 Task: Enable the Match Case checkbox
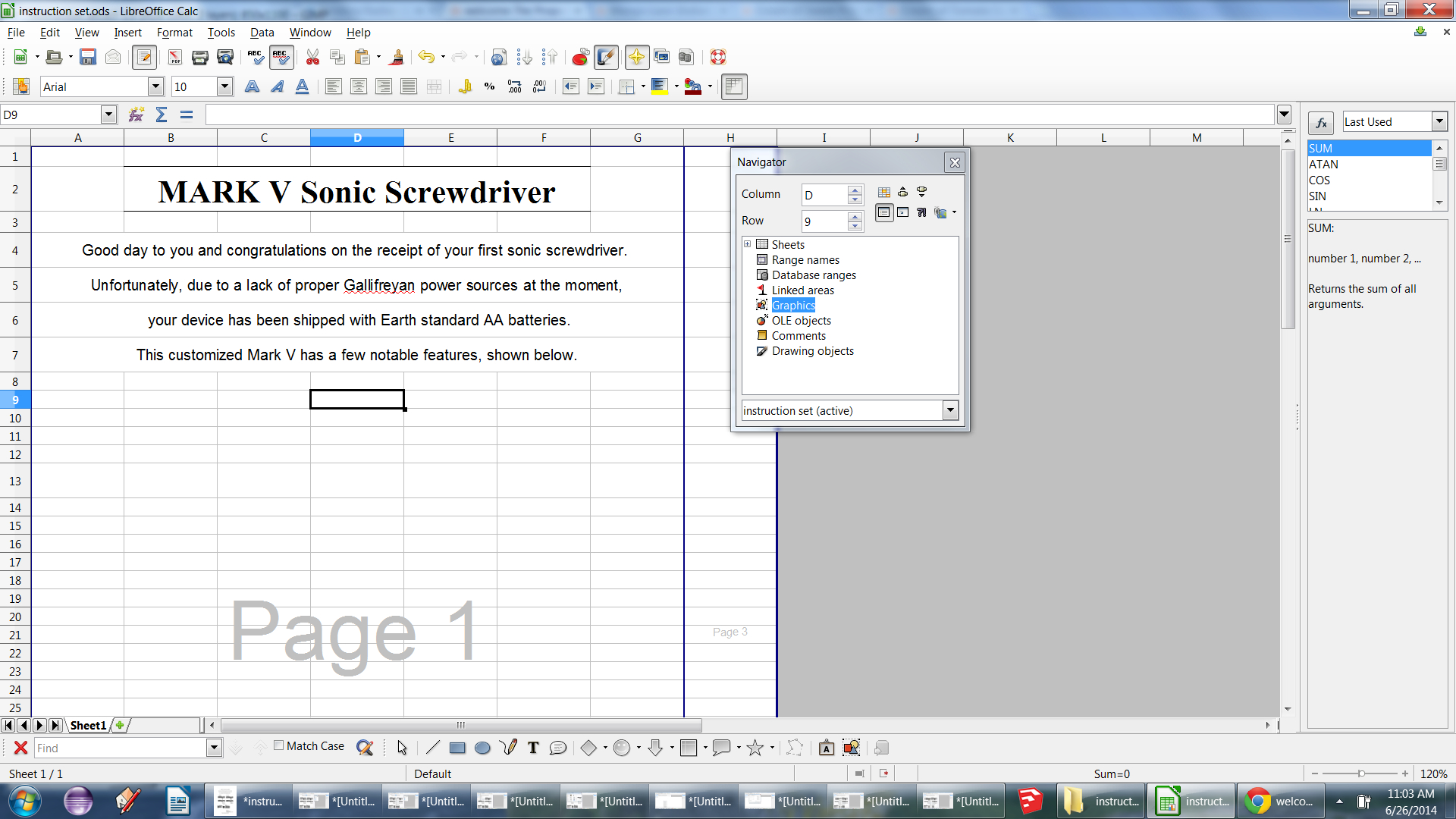click(279, 745)
